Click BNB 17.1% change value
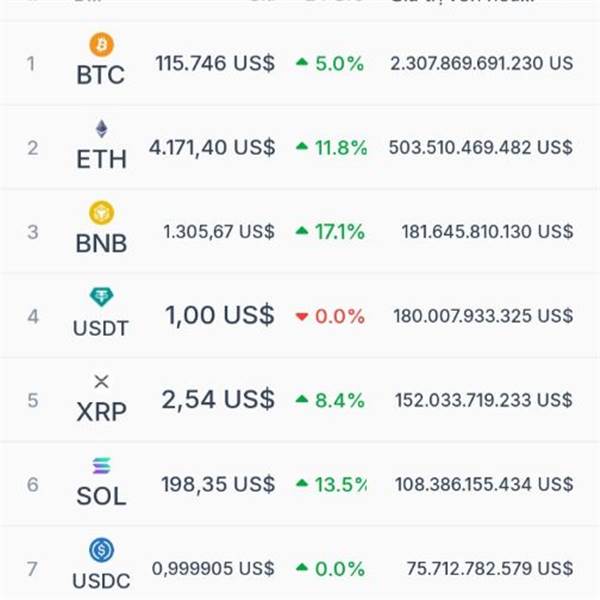Screen dimensions: 600x600 (339, 232)
